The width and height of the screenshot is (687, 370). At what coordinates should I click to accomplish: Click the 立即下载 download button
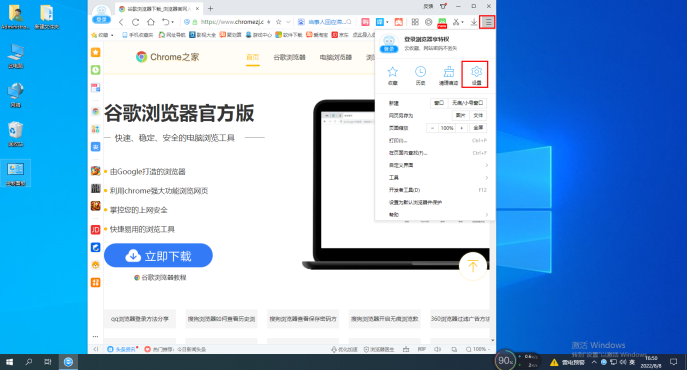point(158,256)
